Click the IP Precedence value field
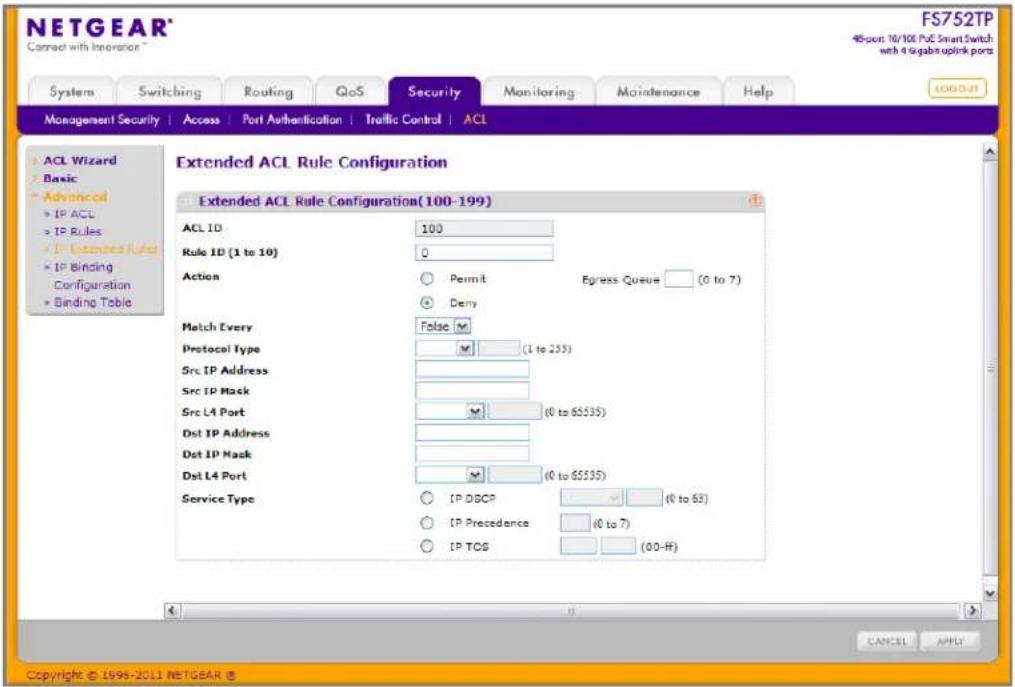1015x687 pixels. click(575, 523)
